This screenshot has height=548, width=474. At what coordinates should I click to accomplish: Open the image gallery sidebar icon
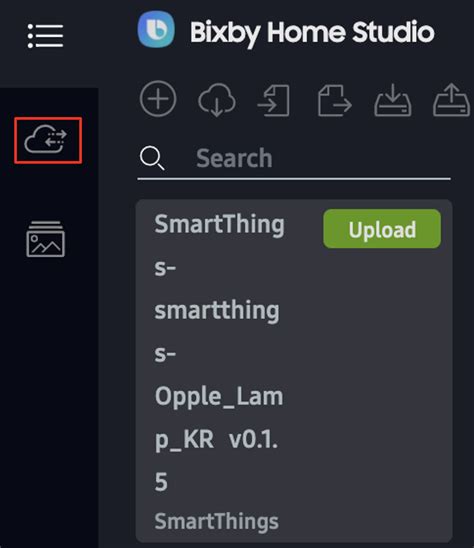point(45,239)
